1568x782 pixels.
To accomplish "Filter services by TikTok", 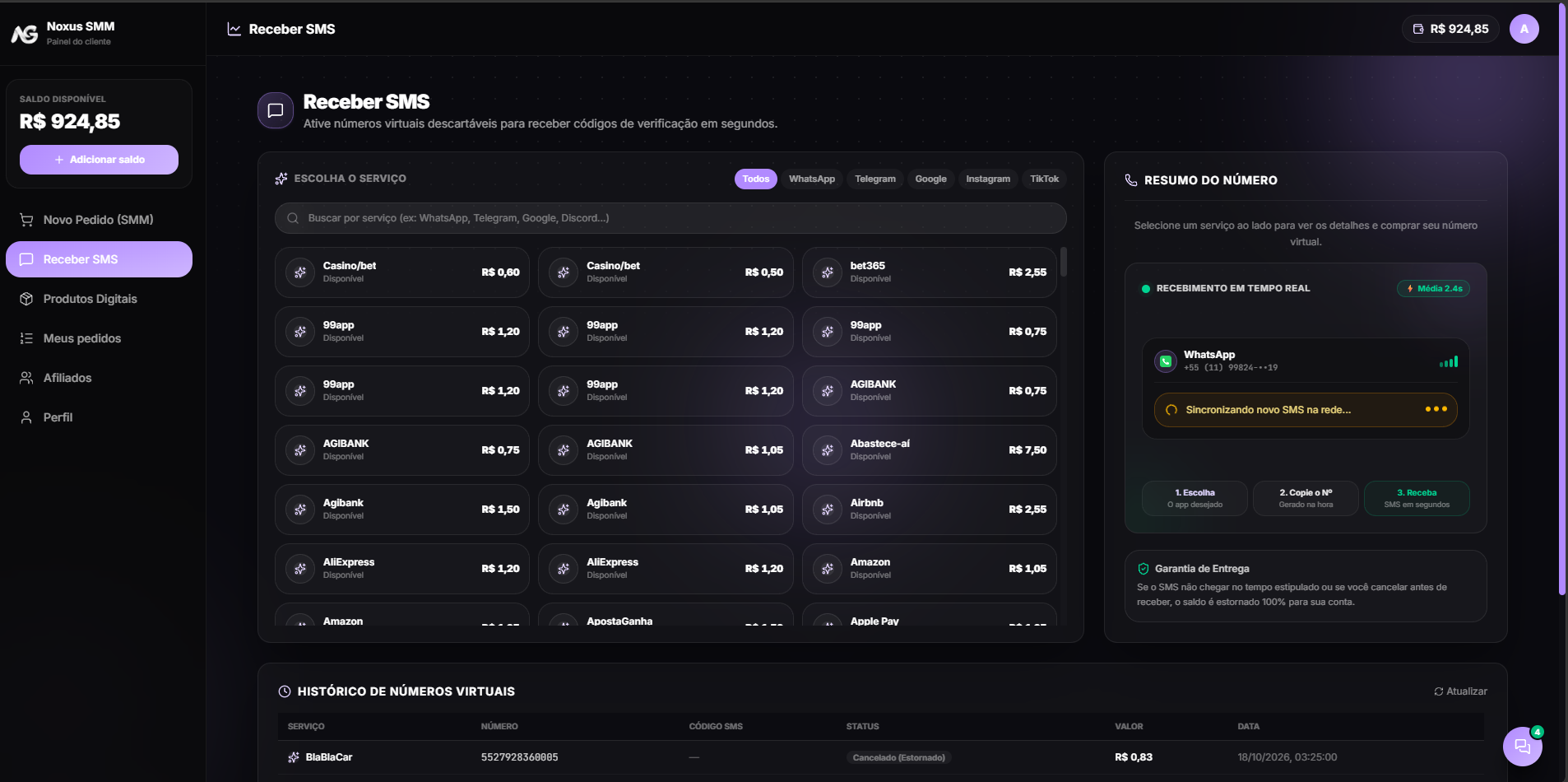I will tap(1044, 179).
